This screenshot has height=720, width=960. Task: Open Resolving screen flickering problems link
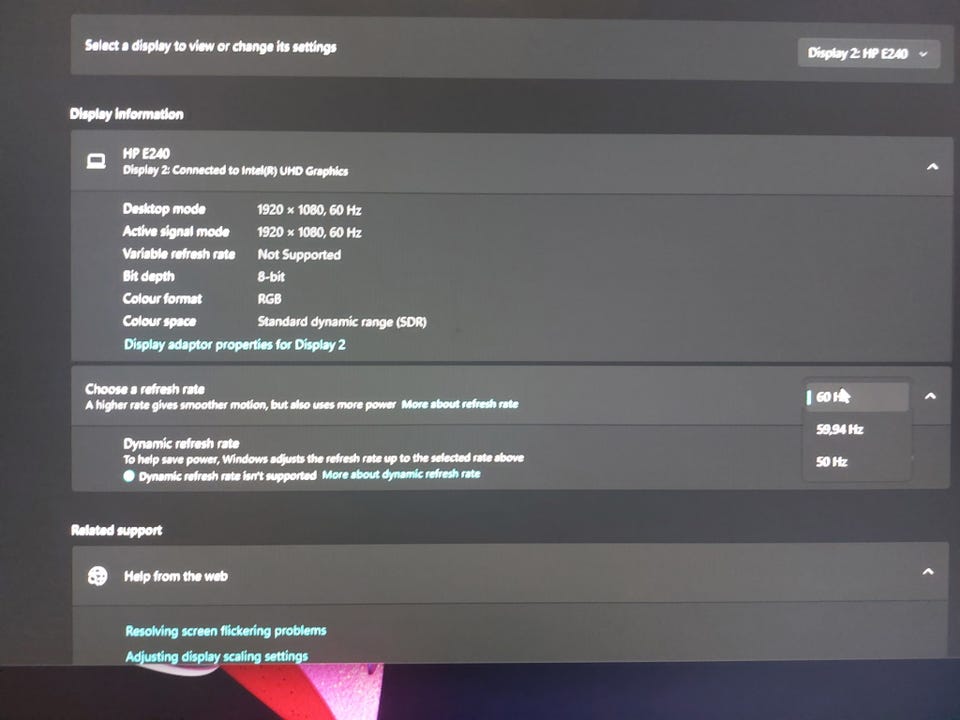point(225,631)
